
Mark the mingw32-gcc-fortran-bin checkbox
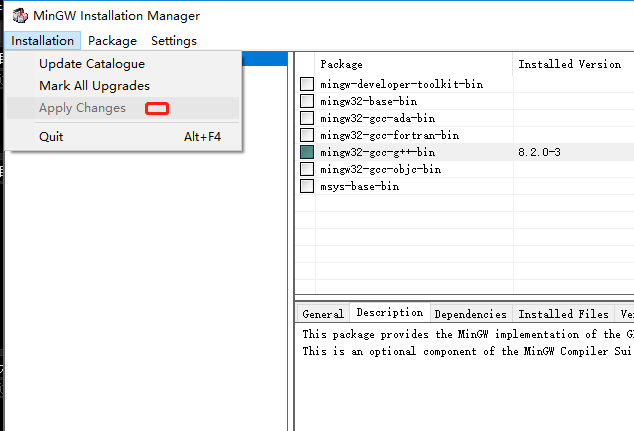click(x=307, y=135)
